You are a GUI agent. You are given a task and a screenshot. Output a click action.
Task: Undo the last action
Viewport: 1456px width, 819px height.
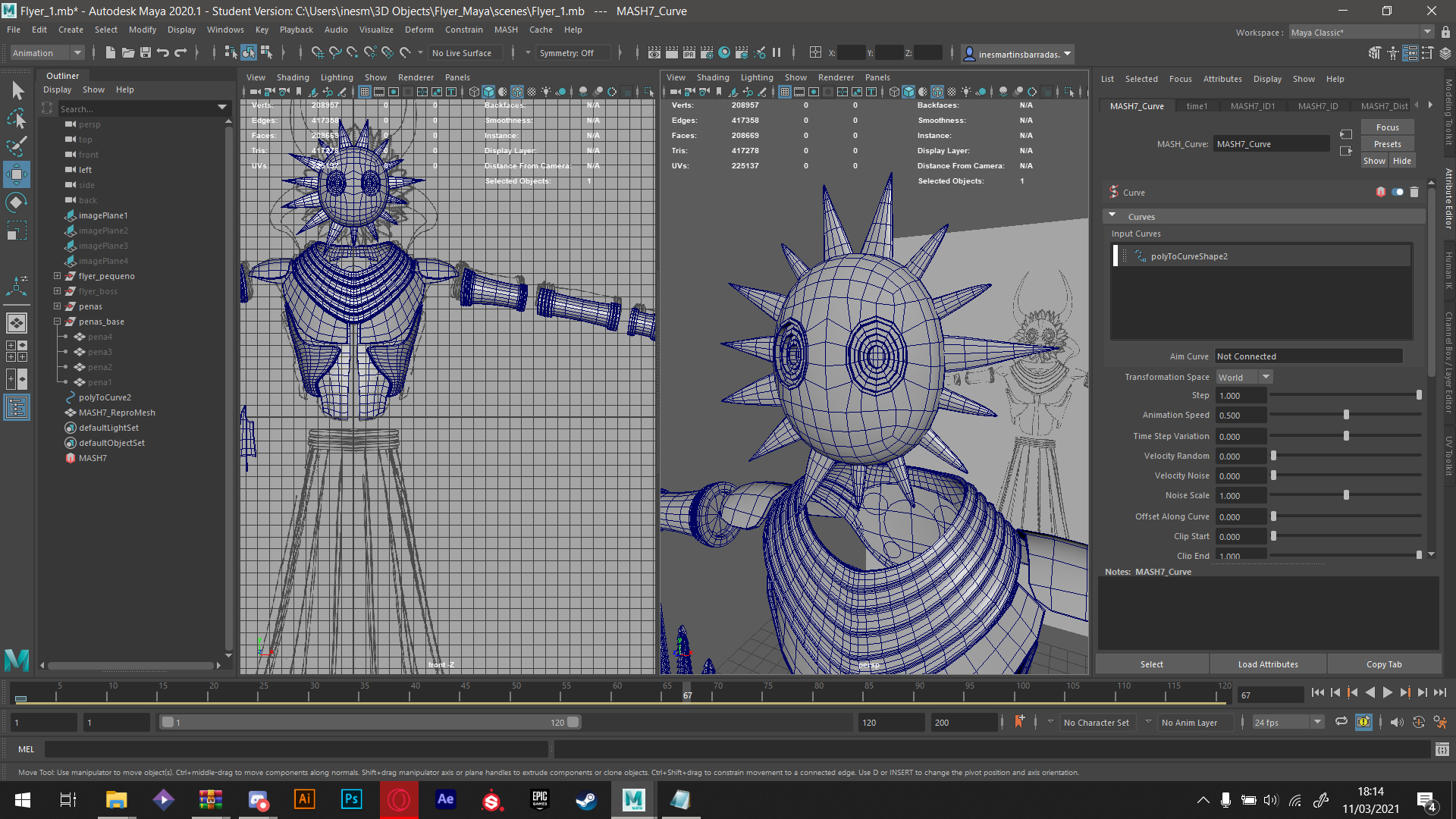click(163, 52)
